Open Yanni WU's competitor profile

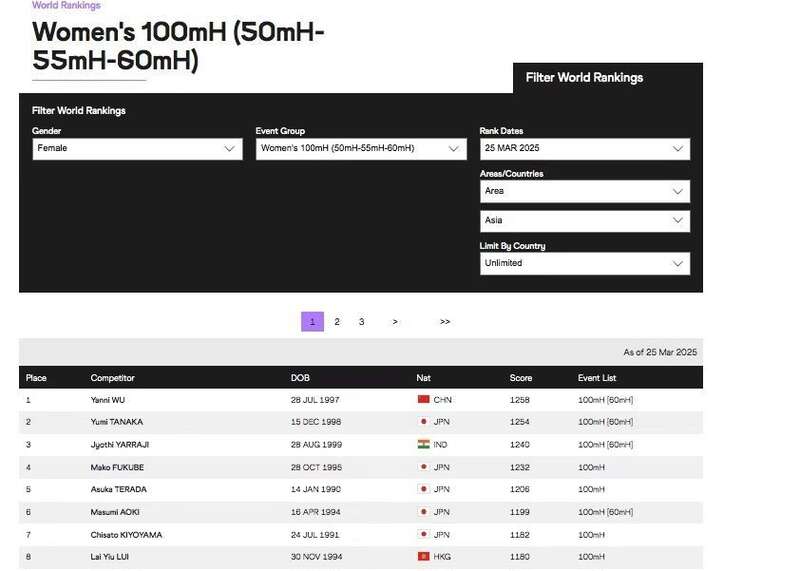coord(107,400)
